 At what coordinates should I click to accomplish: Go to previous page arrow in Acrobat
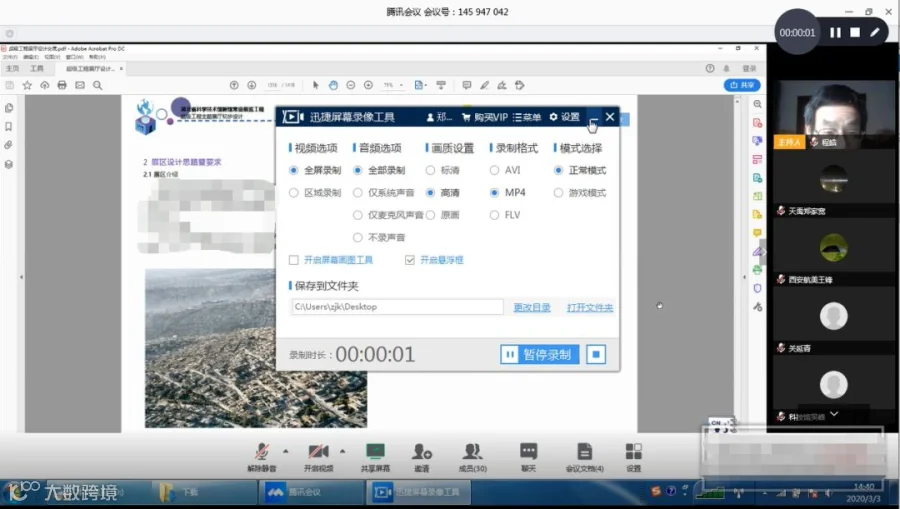click(234, 85)
